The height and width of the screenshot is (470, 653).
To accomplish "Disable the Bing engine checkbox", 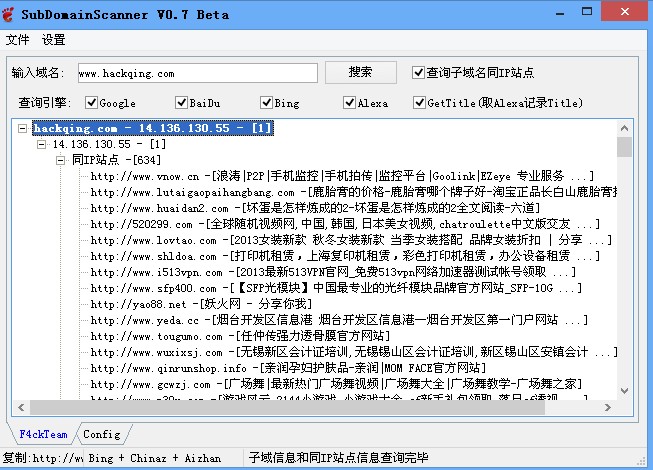I will coord(267,102).
